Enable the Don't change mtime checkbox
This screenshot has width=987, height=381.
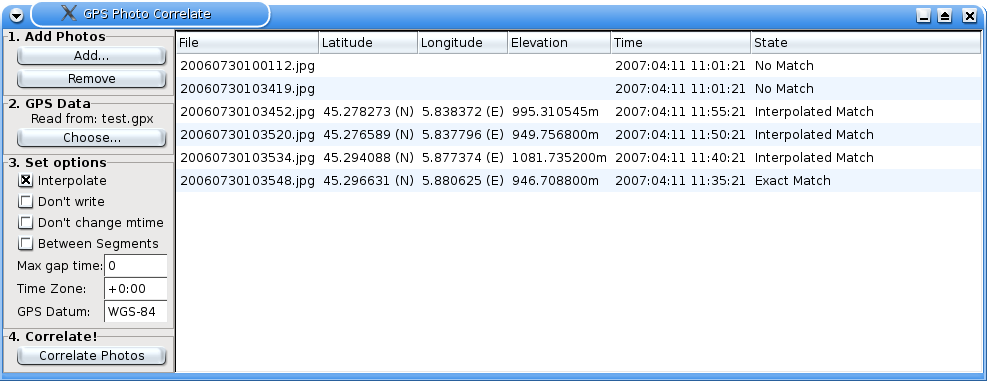pyautogui.click(x=26, y=223)
